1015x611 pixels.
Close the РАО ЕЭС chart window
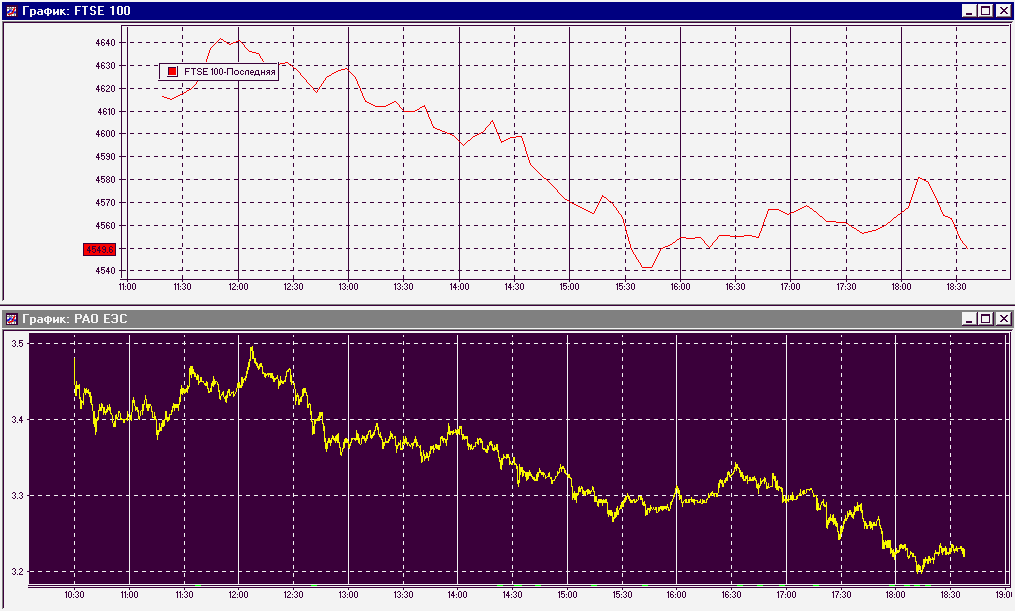click(1003, 318)
